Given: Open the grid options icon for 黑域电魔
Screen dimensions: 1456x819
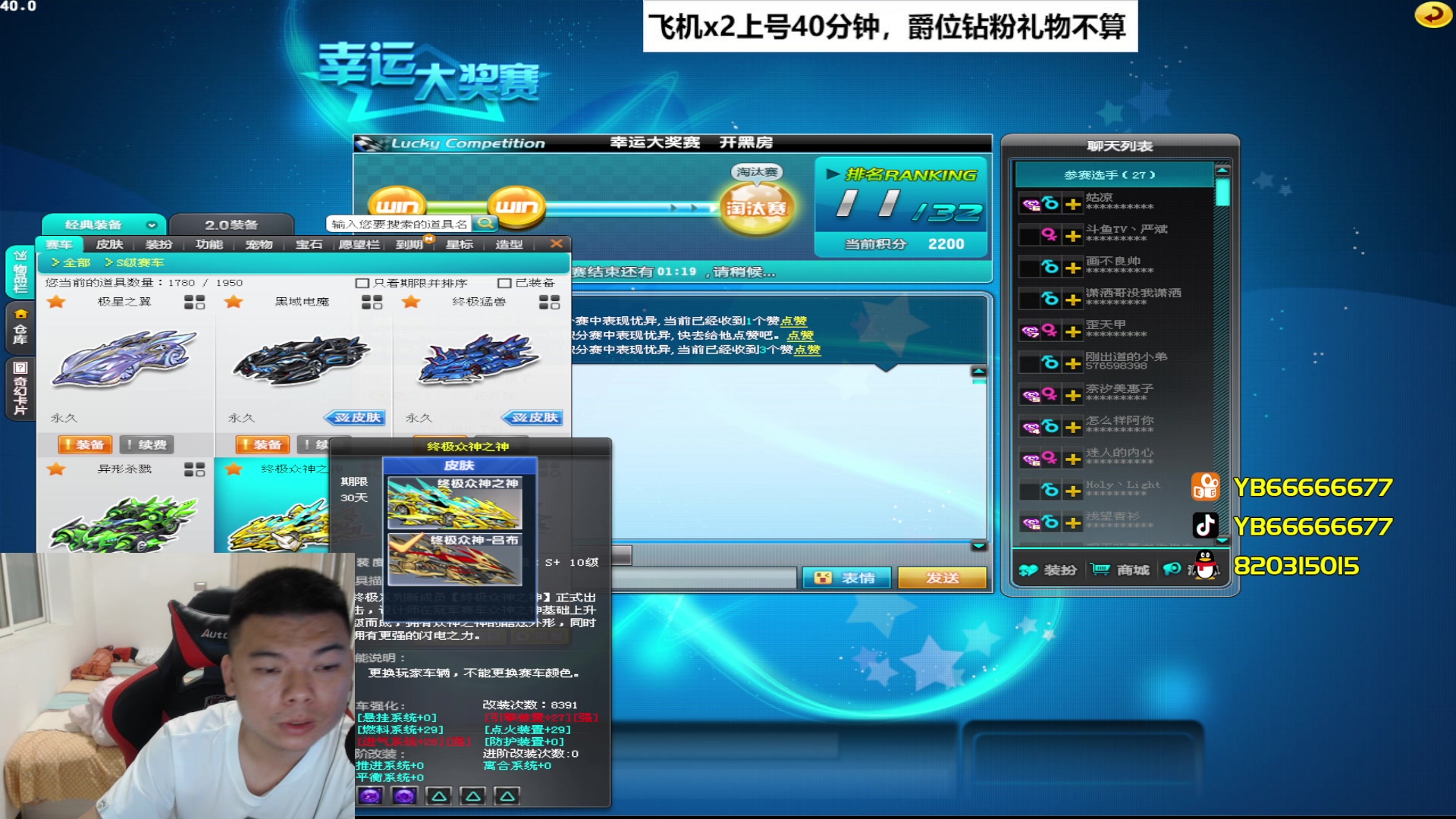Looking at the screenshot, I should 372,303.
